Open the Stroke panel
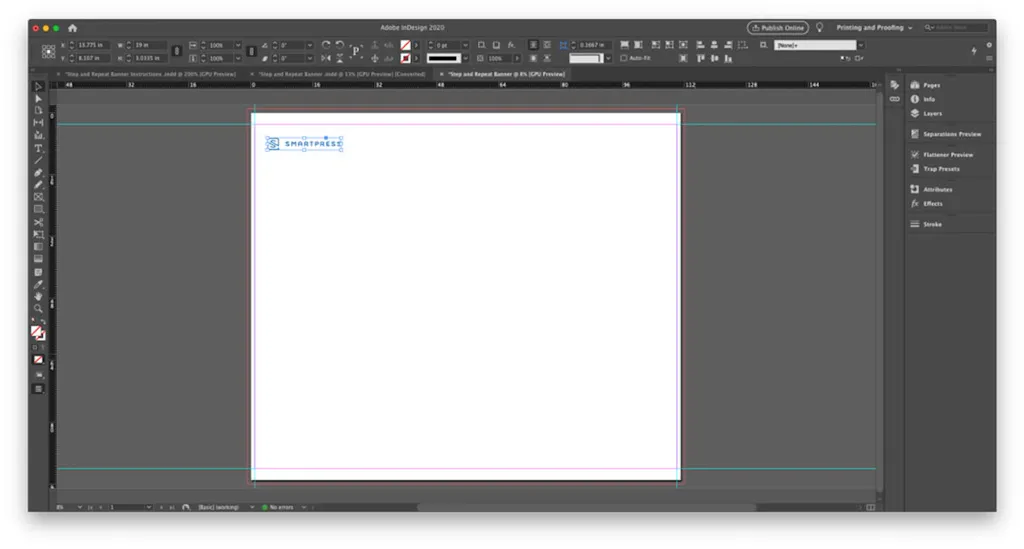The height and width of the screenshot is (549, 1024). (931, 224)
